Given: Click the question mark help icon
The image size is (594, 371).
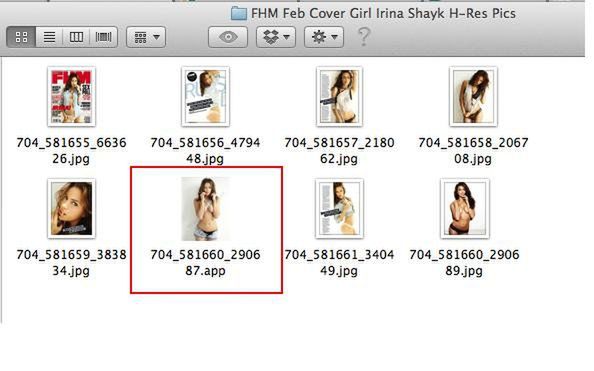Looking at the screenshot, I should [x=364, y=37].
